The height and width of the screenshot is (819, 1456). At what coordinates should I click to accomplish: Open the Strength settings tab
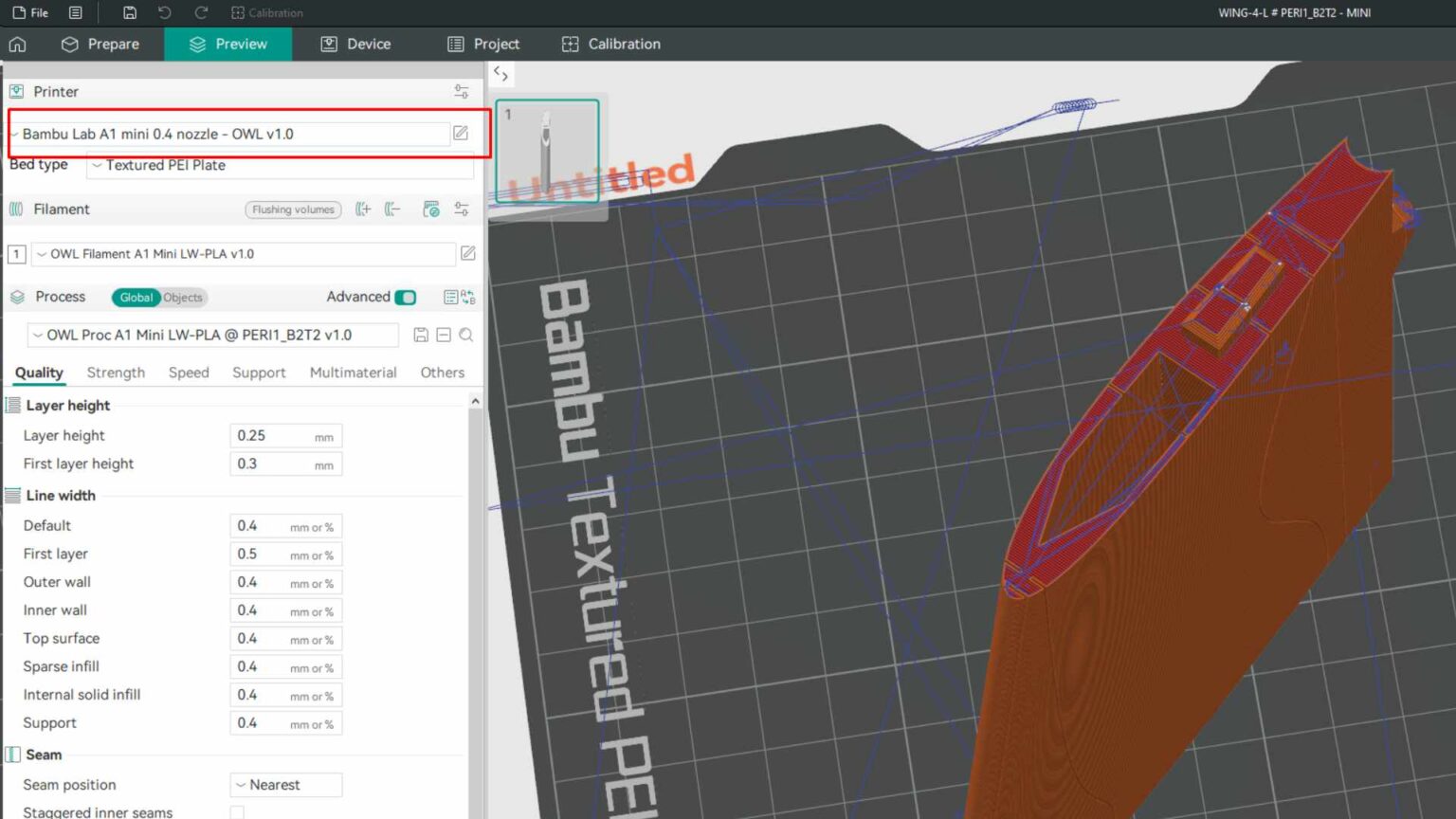click(x=115, y=373)
